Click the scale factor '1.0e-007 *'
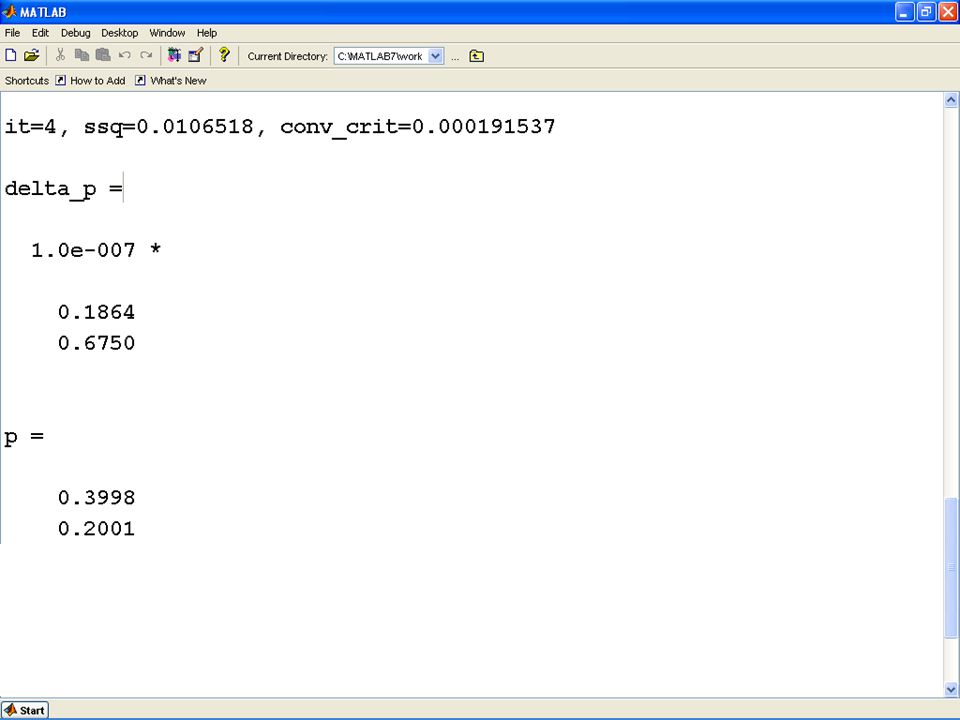The height and width of the screenshot is (720, 960). [x=96, y=250]
